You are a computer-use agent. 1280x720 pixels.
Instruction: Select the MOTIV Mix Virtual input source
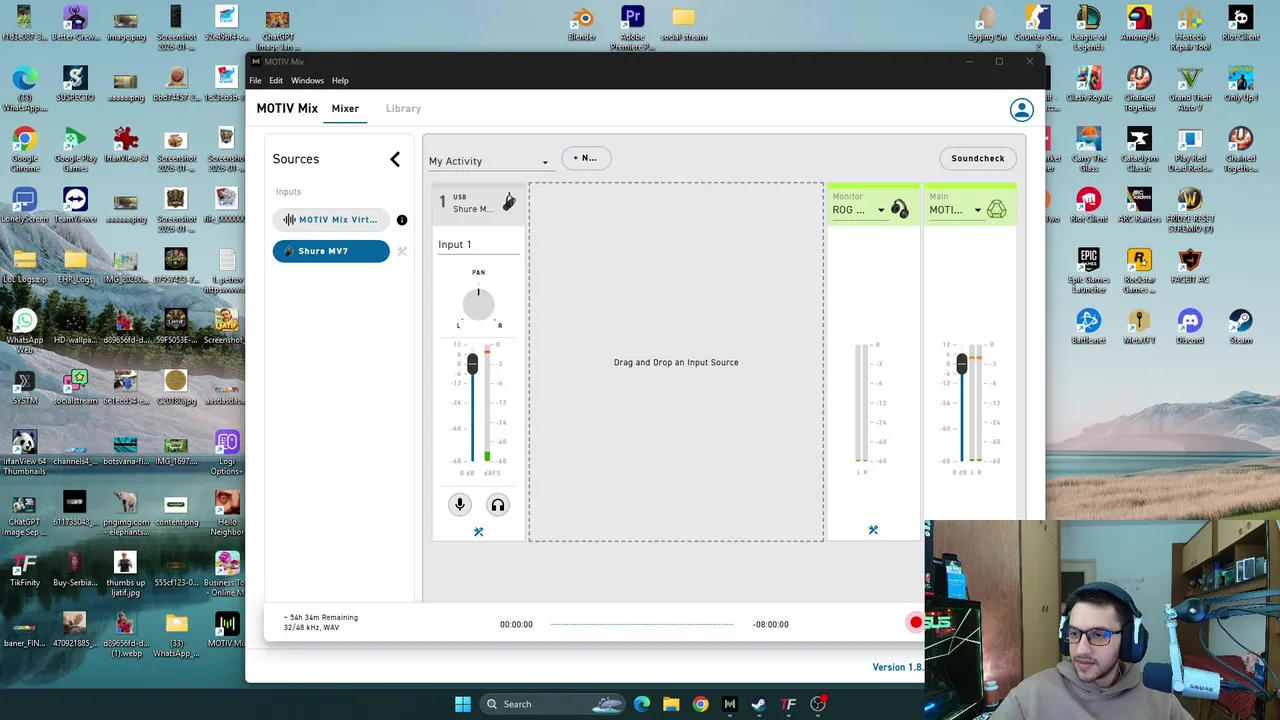(x=331, y=220)
